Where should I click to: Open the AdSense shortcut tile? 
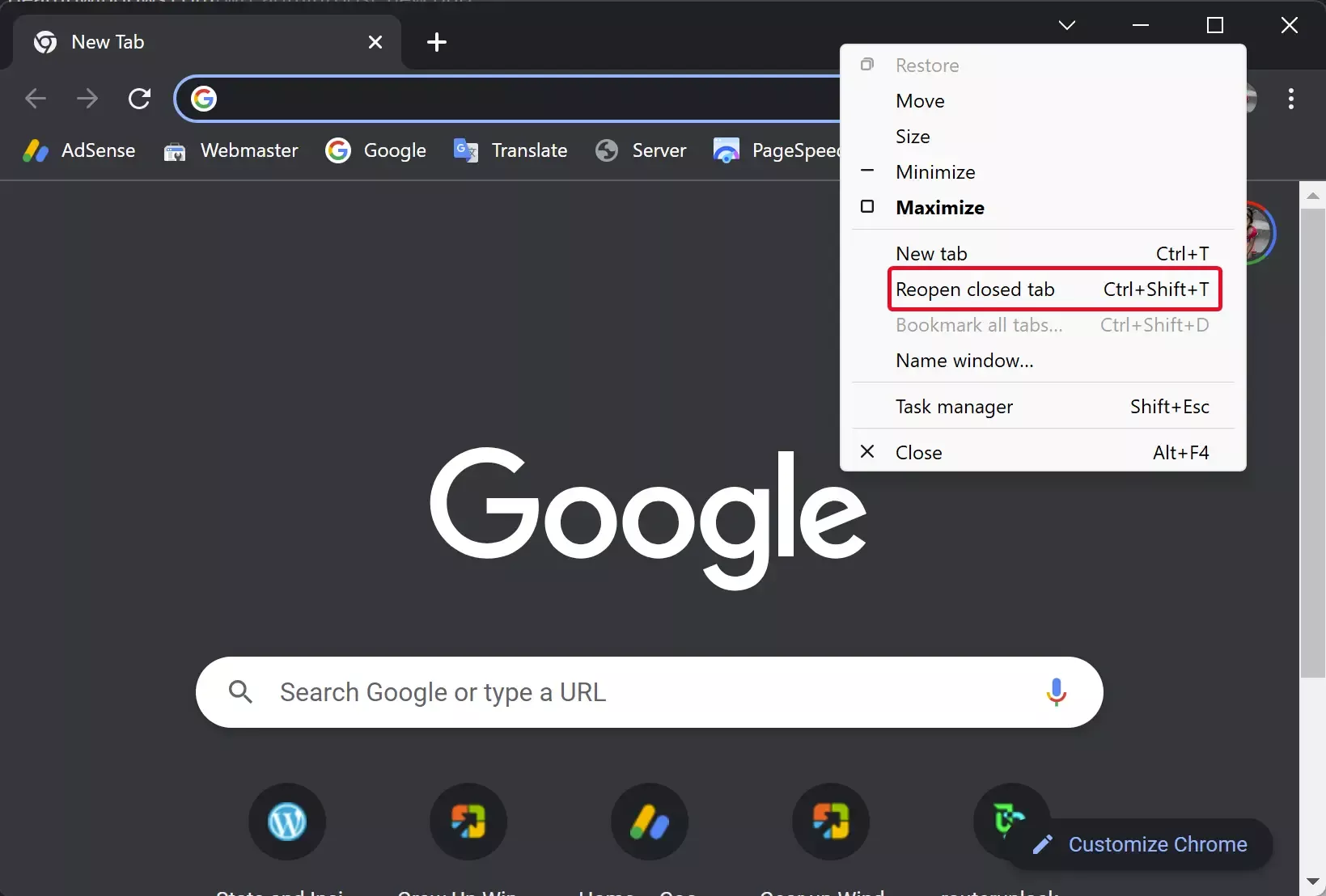tap(650, 822)
